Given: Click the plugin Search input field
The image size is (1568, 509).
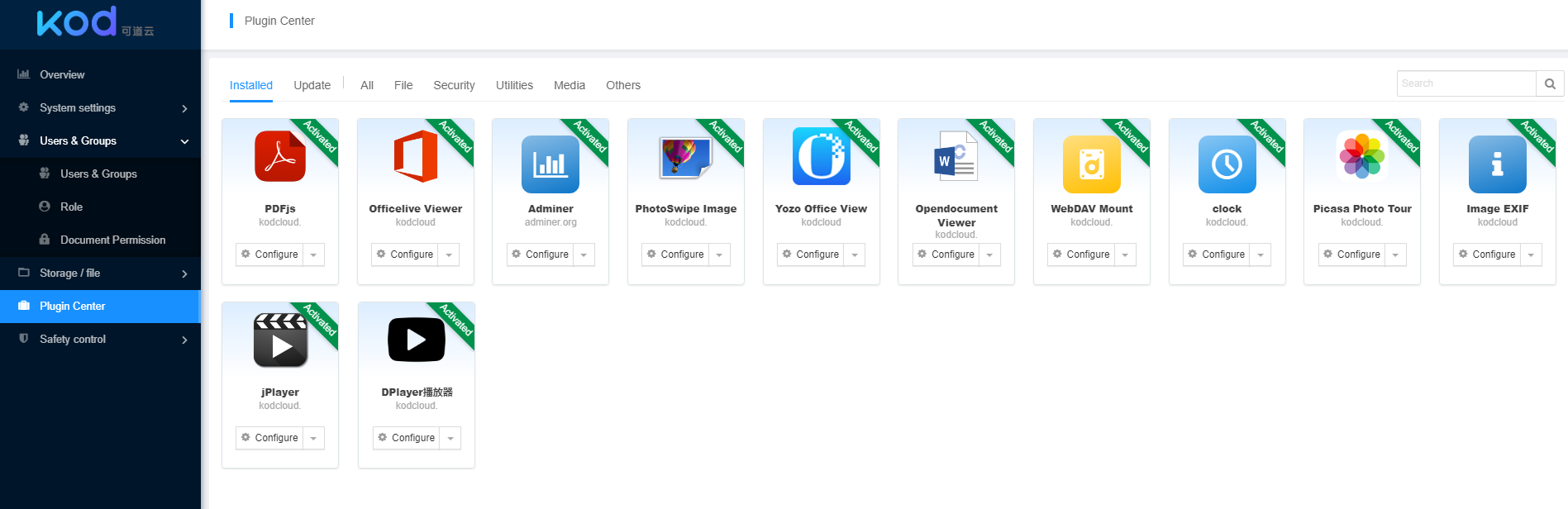Looking at the screenshot, I should 1466,83.
